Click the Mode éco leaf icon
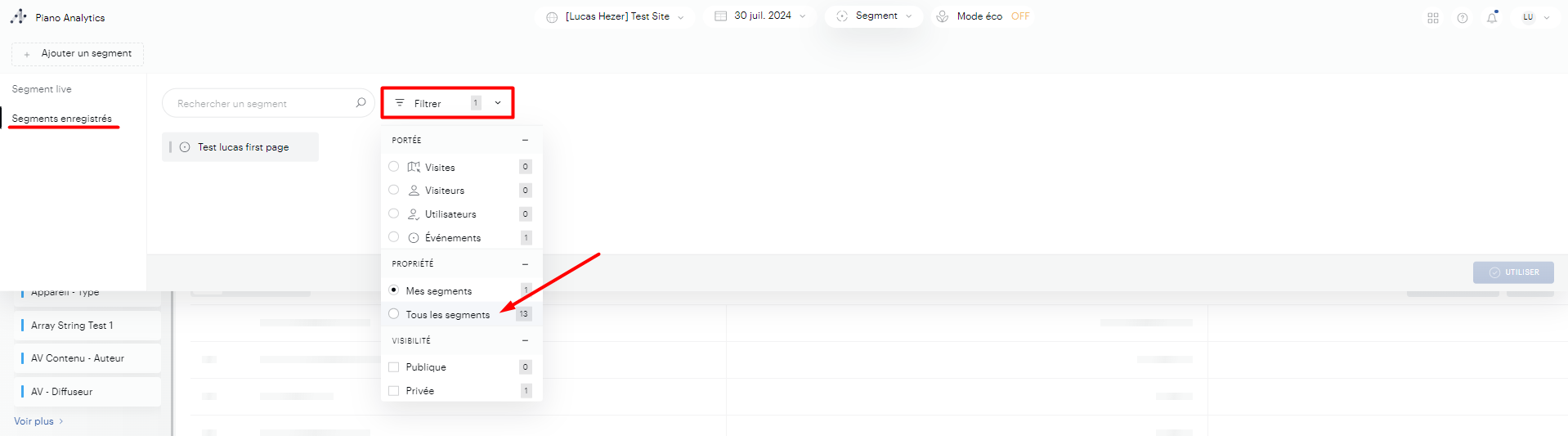This screenshot has width=1568, height=436. [943, 16]
